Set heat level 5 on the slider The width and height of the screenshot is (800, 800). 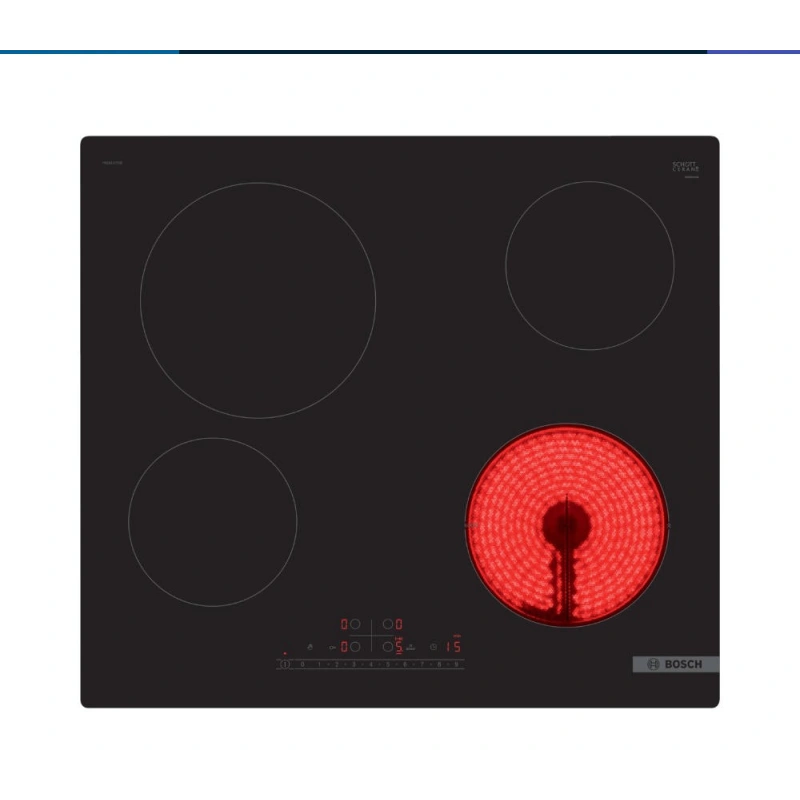388,664
